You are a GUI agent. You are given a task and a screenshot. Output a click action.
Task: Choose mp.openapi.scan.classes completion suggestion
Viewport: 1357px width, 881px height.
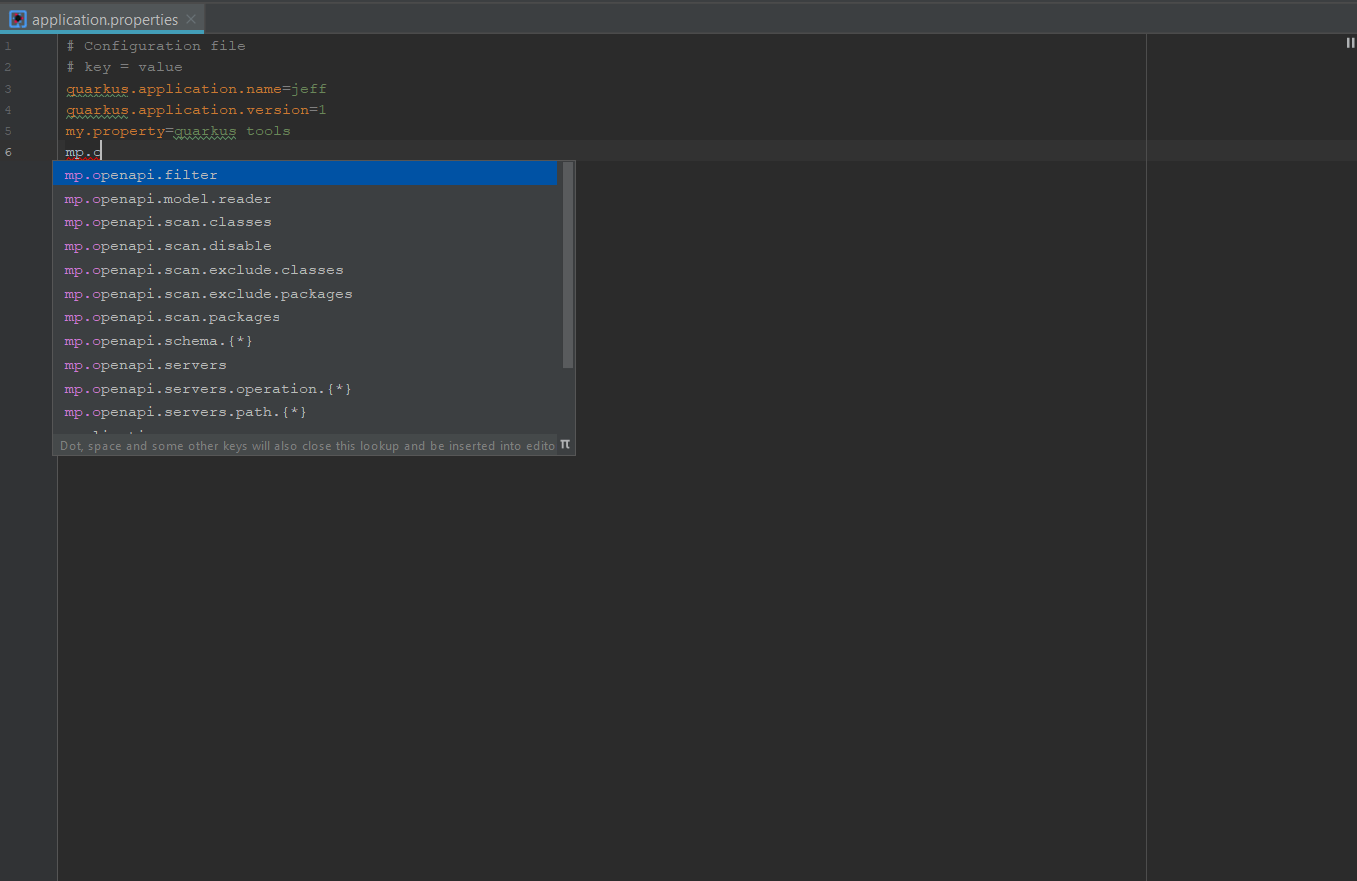click(305, 222)
